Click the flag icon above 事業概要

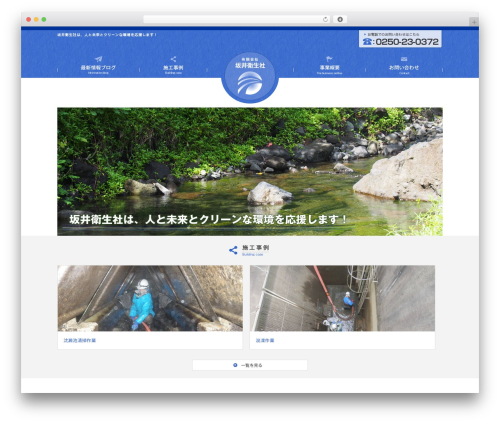[329, 59]
